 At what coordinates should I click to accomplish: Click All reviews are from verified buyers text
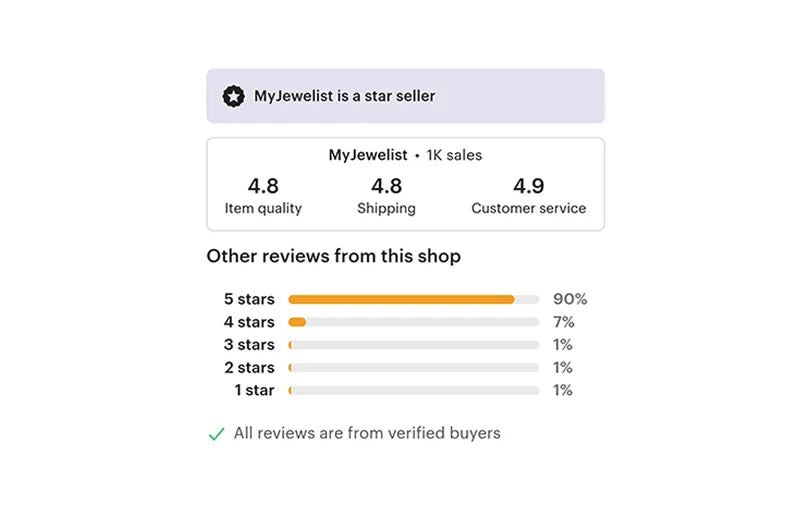coord(366,433)
